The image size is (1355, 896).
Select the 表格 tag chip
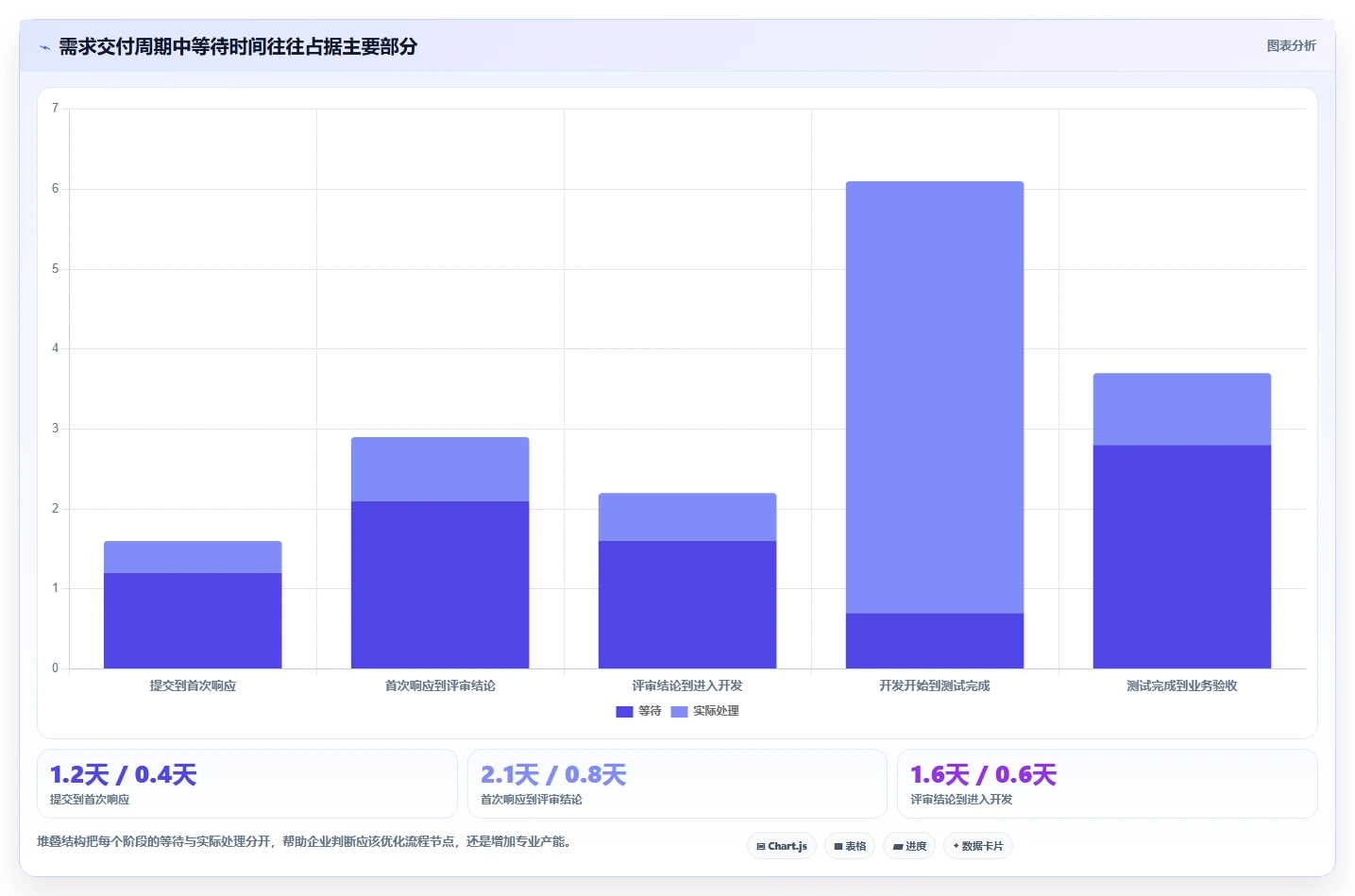(850, 846)
